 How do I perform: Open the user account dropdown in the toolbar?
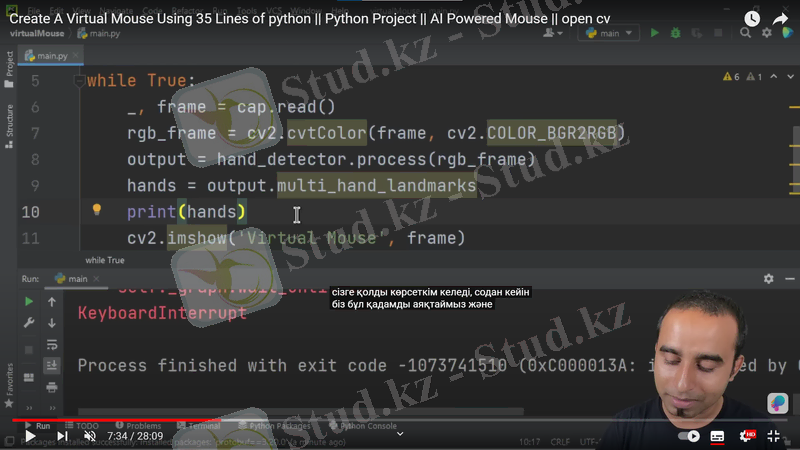[553, 33]
